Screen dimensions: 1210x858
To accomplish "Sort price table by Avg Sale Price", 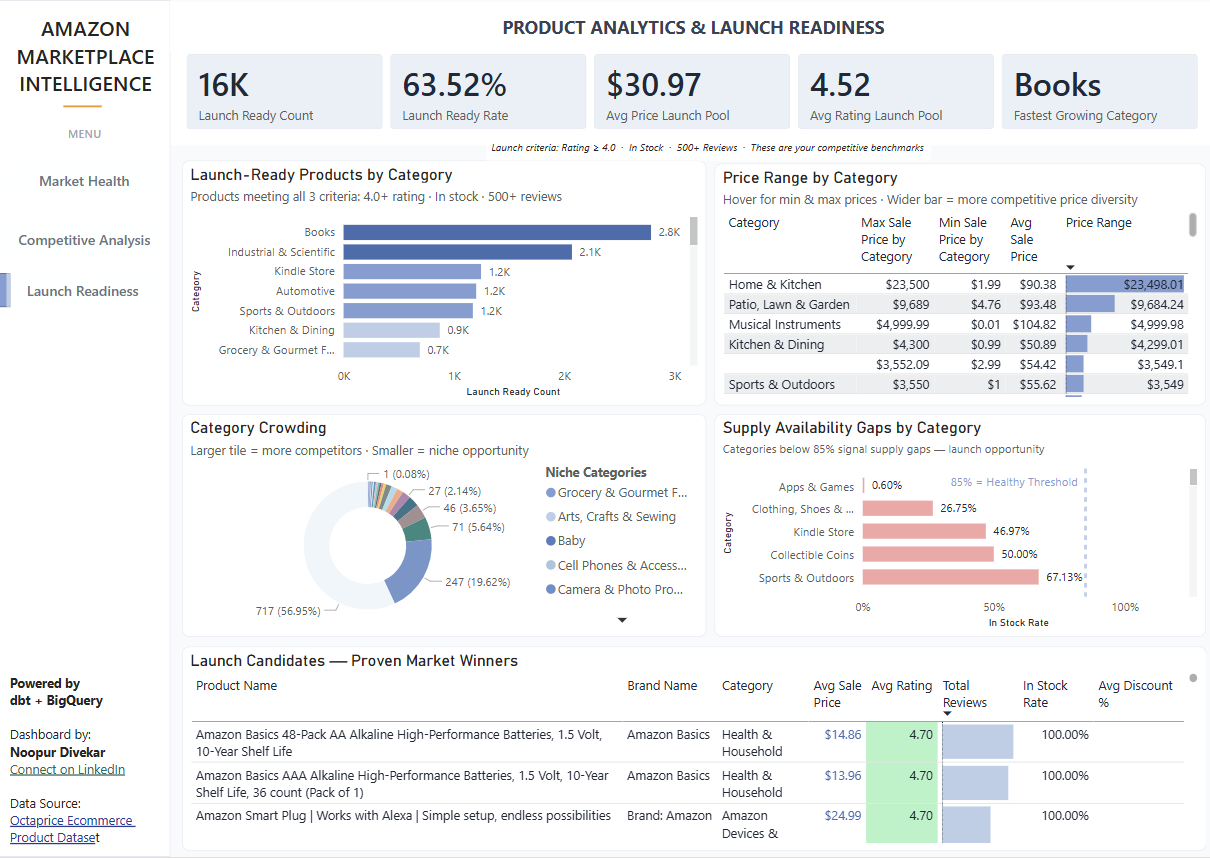I will tap(1024, 240).
